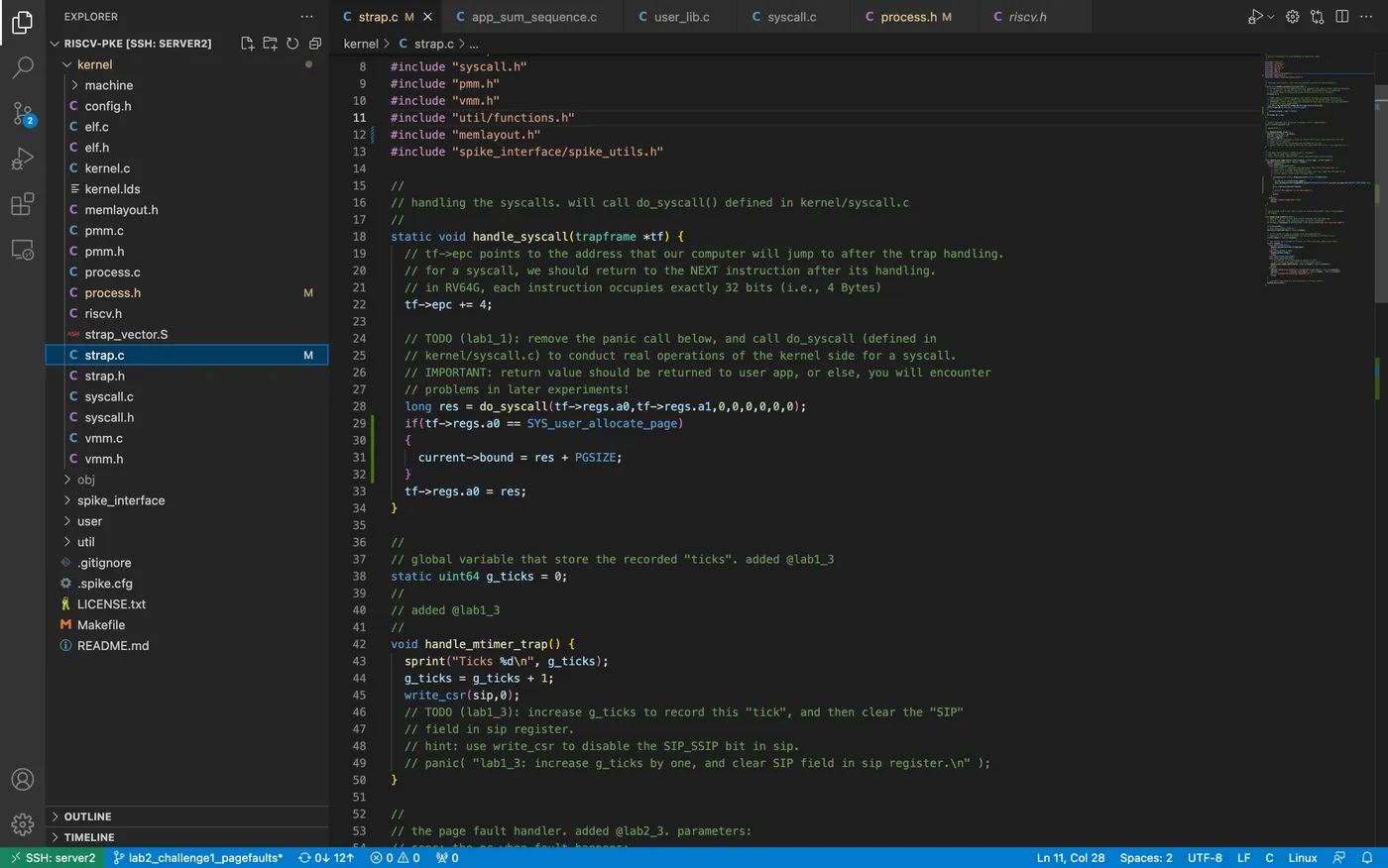The width and height of the screenshot is (1388, 868).
Task: Change UTF-8 encoding in status bar
Action: click(1205, 858)
